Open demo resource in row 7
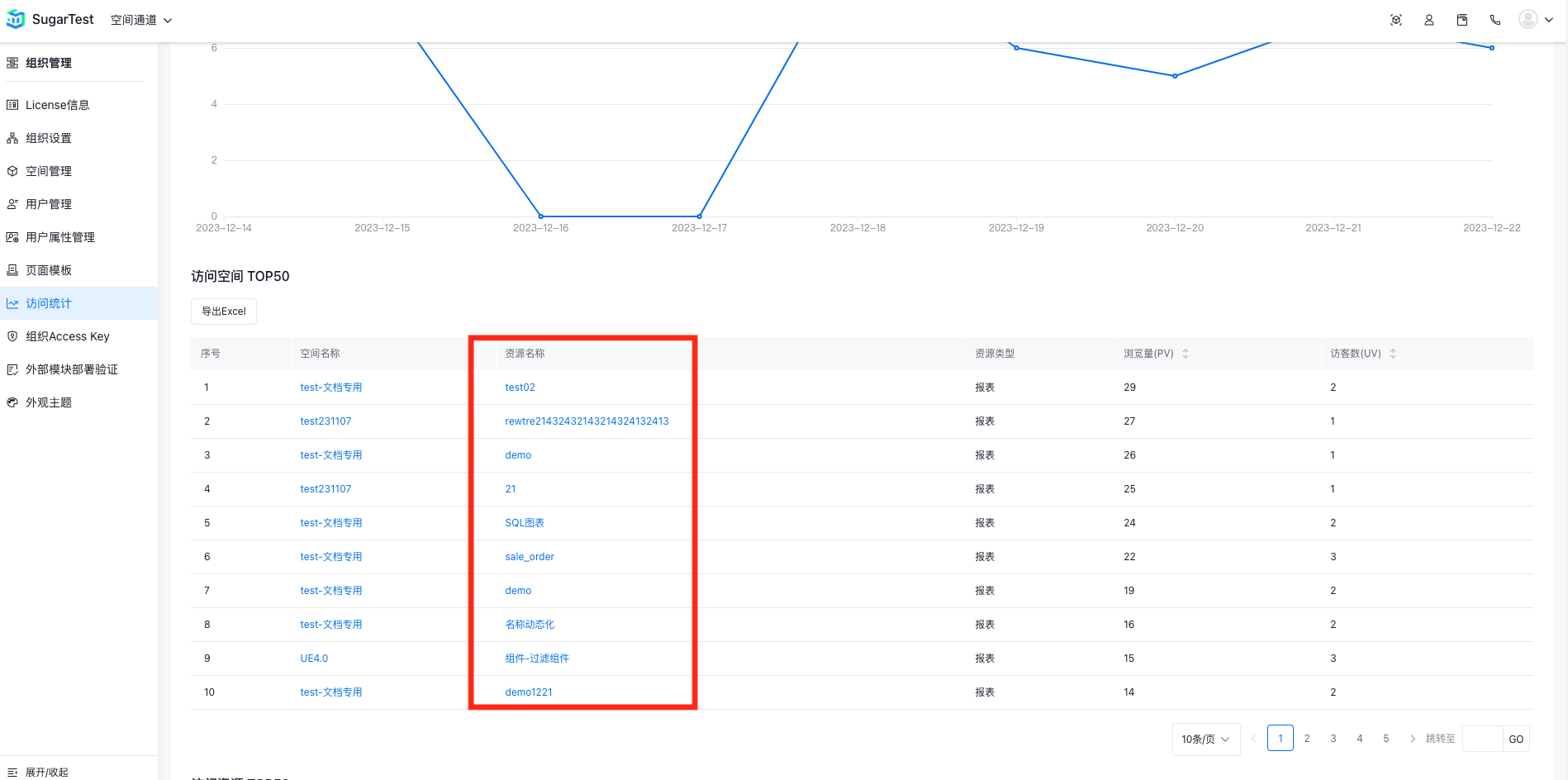Screen dimensions: 1568x780 coord(518,591)
